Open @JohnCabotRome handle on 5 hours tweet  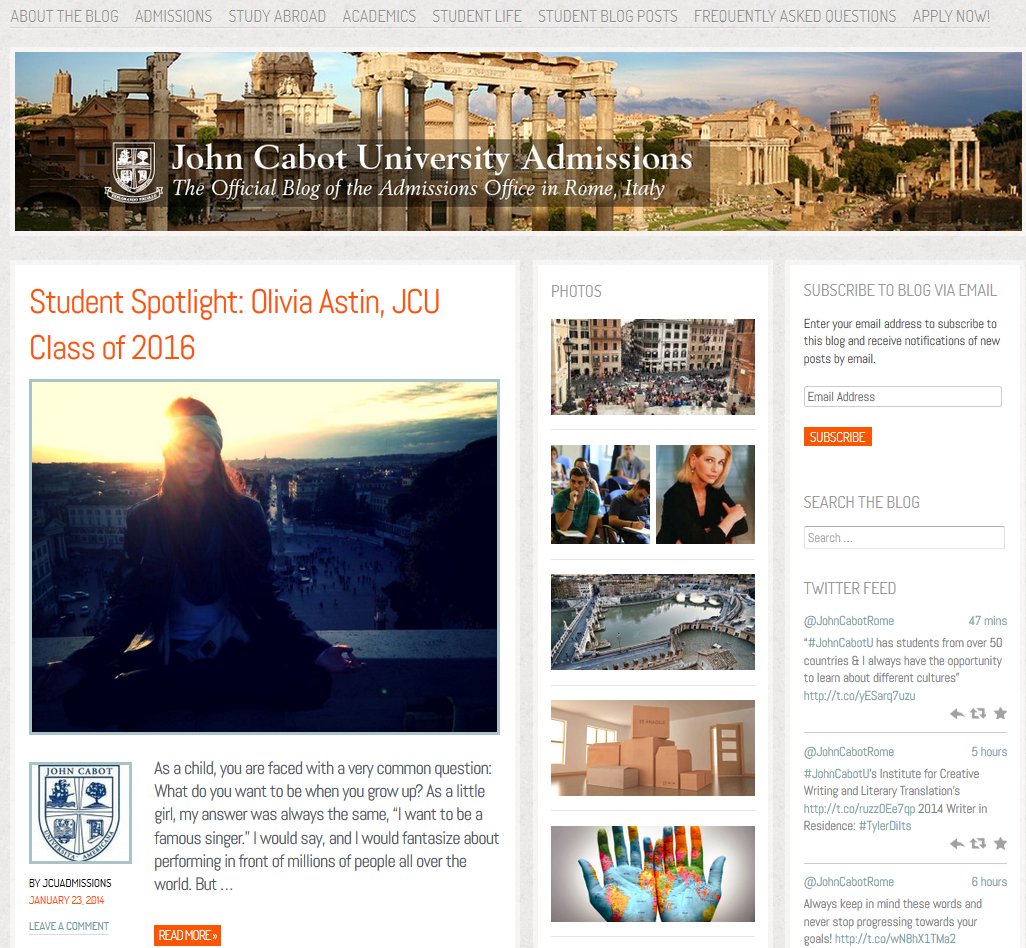(x=849, y=752)
